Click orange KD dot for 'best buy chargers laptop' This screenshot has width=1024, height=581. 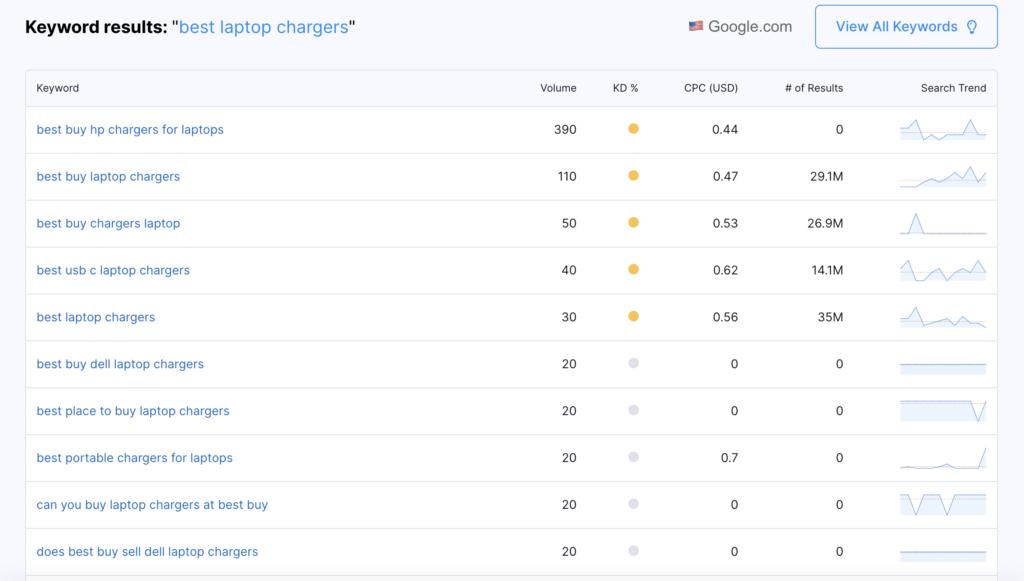click(633, 223)
